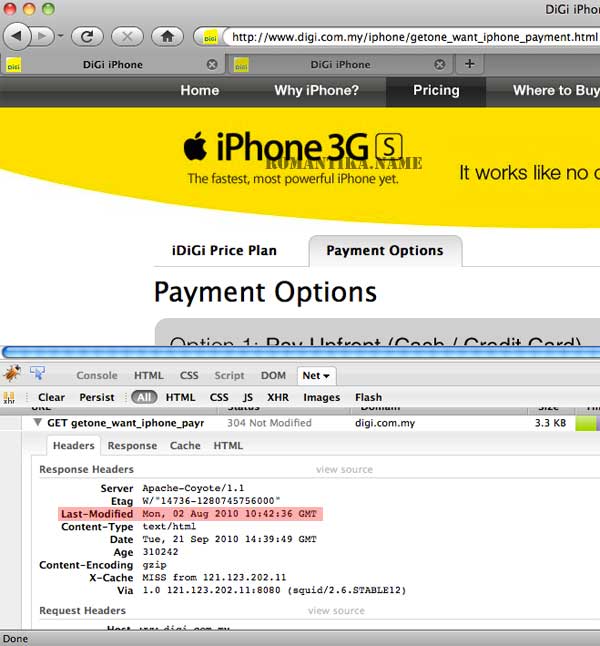Click the GET getone_want_iphone_payr request text
Screen dimensions: 600x646
[x=126, y=423]
